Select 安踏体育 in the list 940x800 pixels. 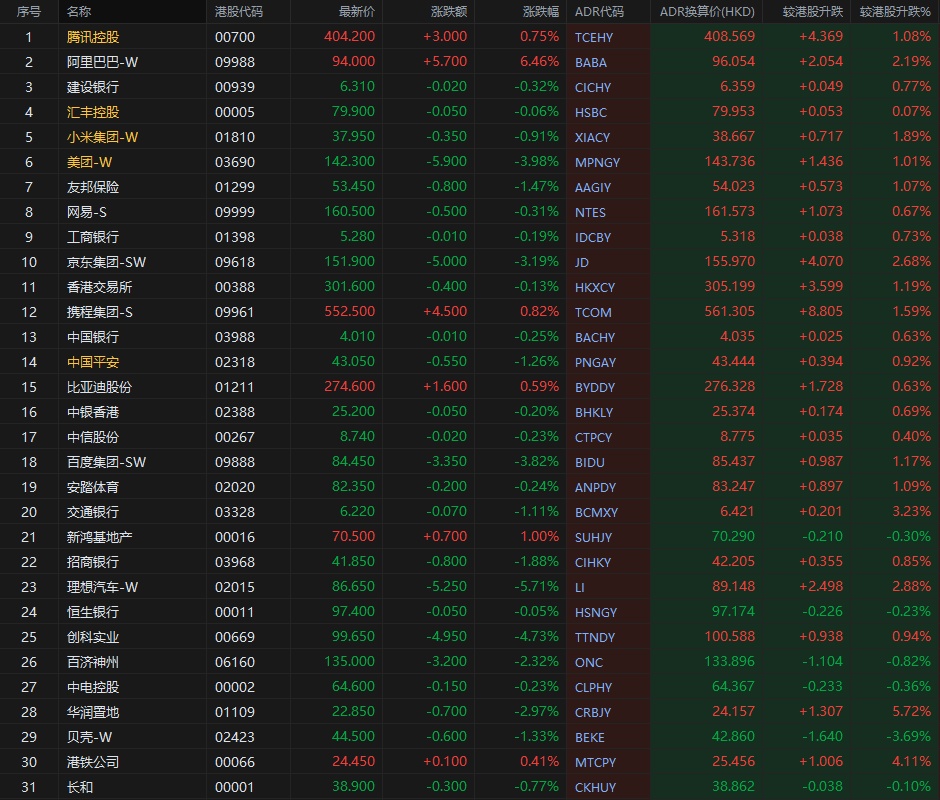93,487
